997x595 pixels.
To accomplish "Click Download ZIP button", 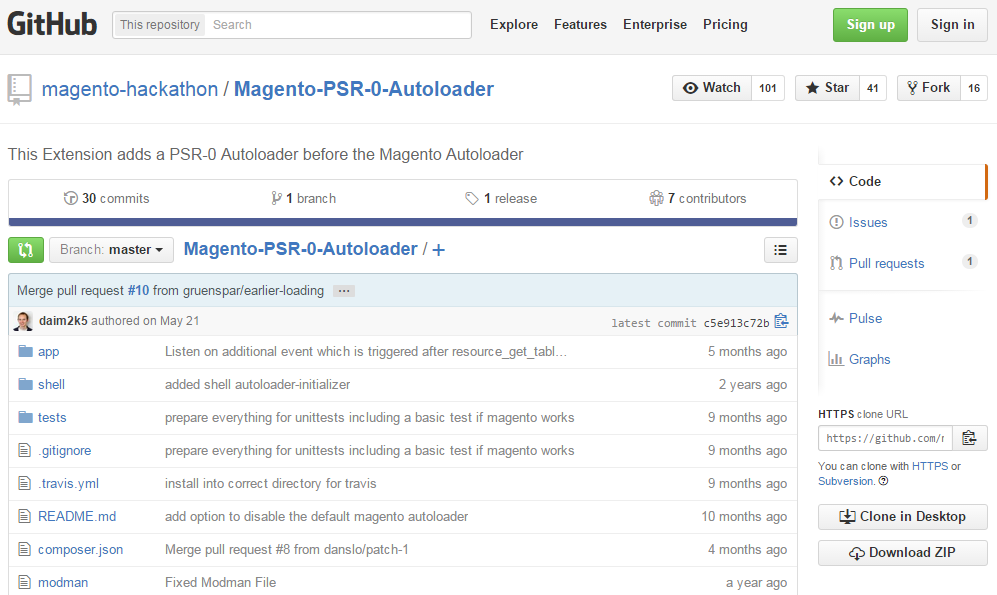I will (903, 553).
